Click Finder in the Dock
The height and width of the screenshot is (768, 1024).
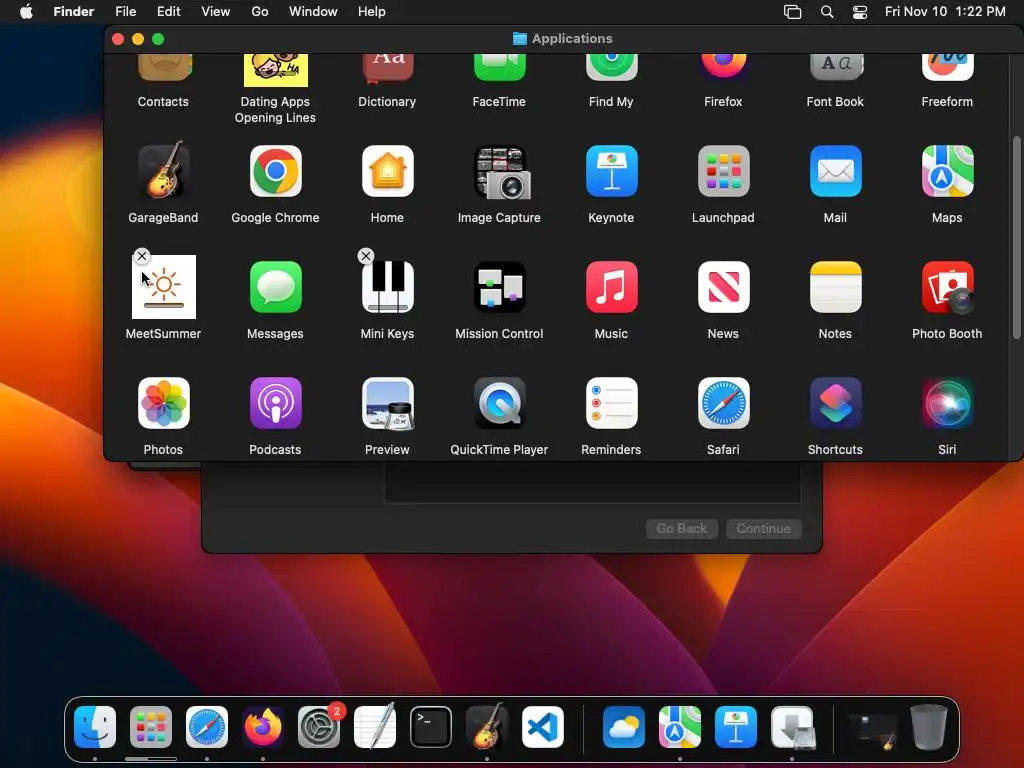click(95, 727)
